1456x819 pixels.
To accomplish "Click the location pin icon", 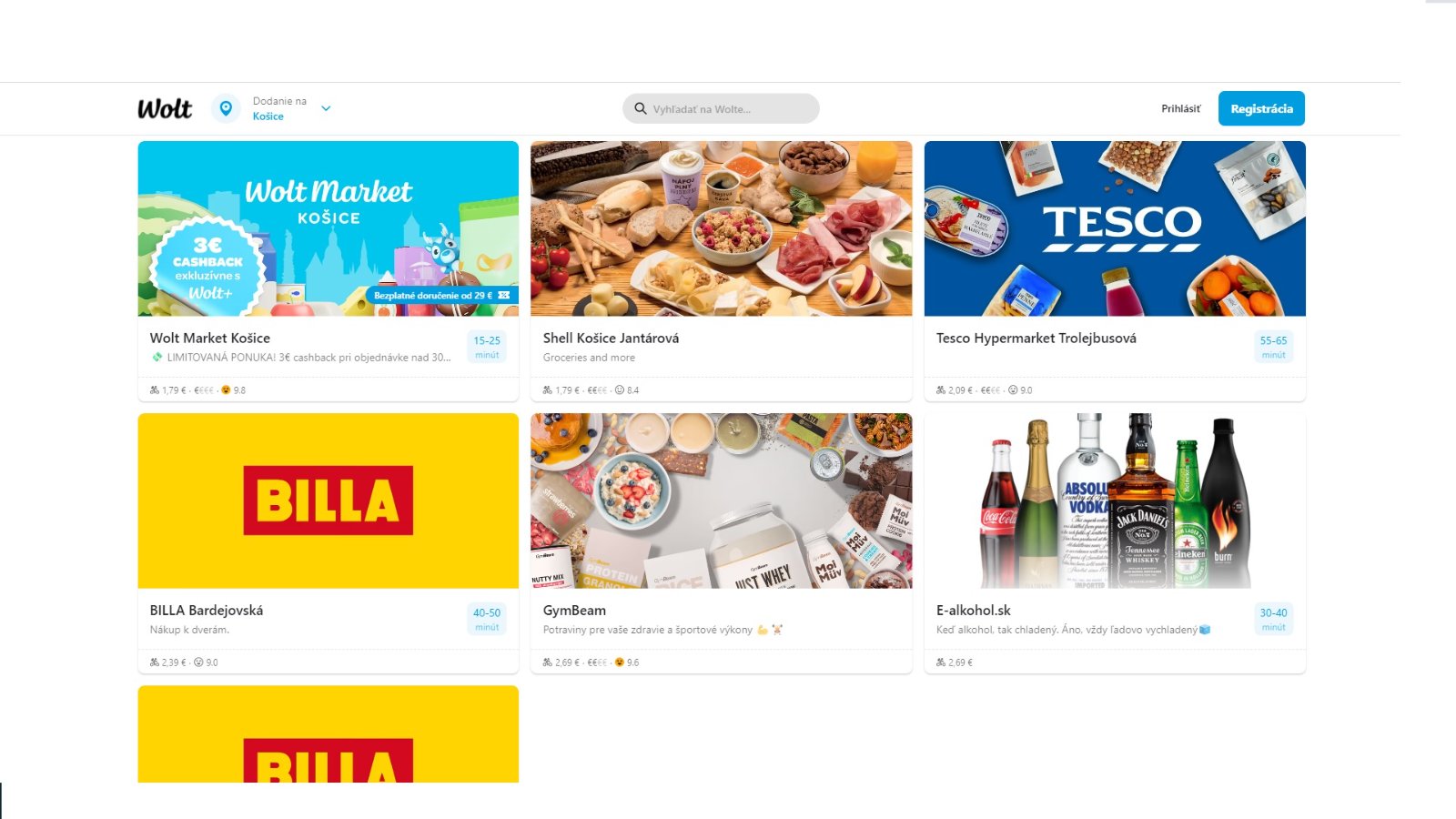I will point(226,108).
